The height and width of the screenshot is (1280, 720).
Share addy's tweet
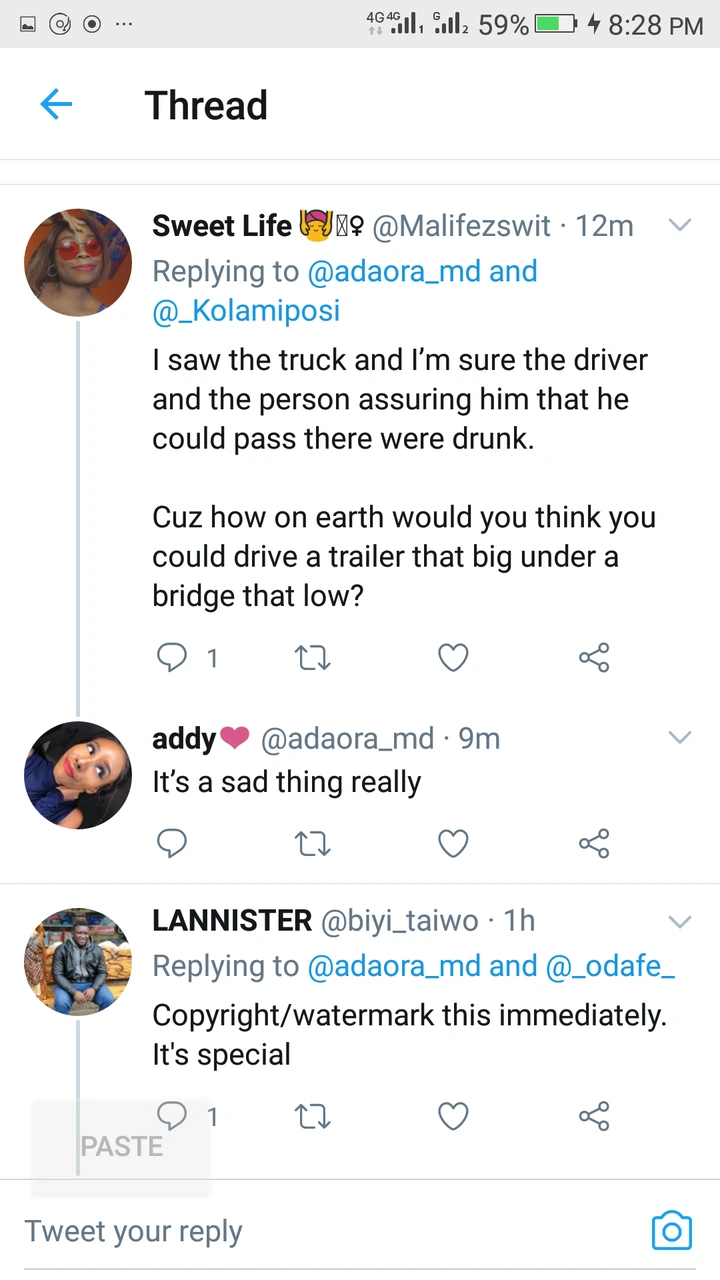tap(594, 844)
